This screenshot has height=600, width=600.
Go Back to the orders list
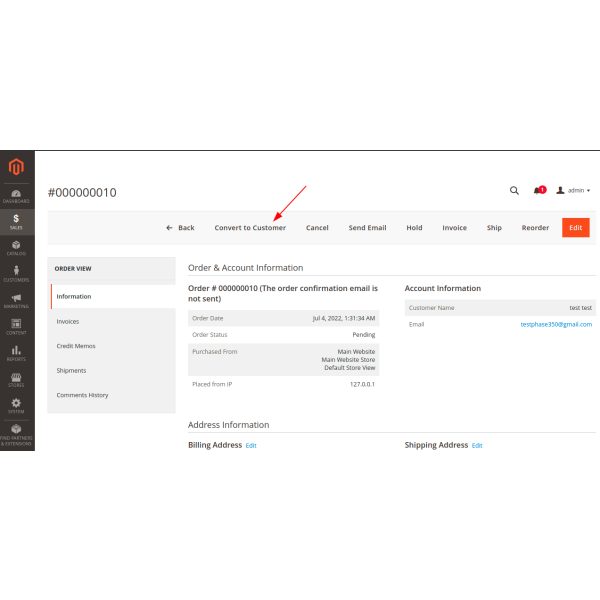181,228
